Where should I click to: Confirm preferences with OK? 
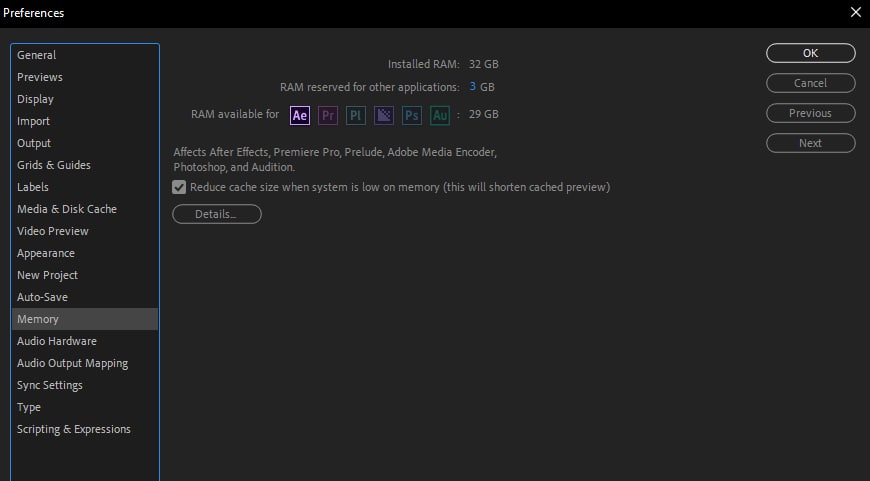point(811,53)
